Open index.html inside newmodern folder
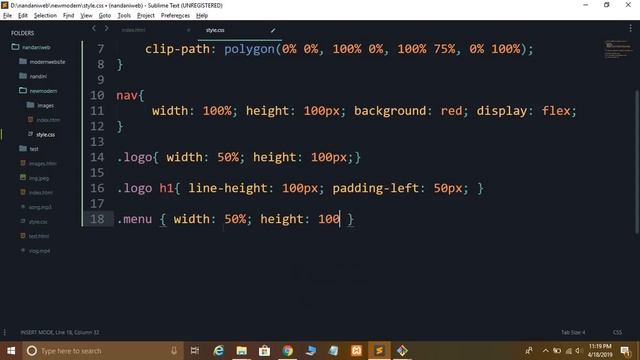 pyautogui.click(x=48, y=120)
